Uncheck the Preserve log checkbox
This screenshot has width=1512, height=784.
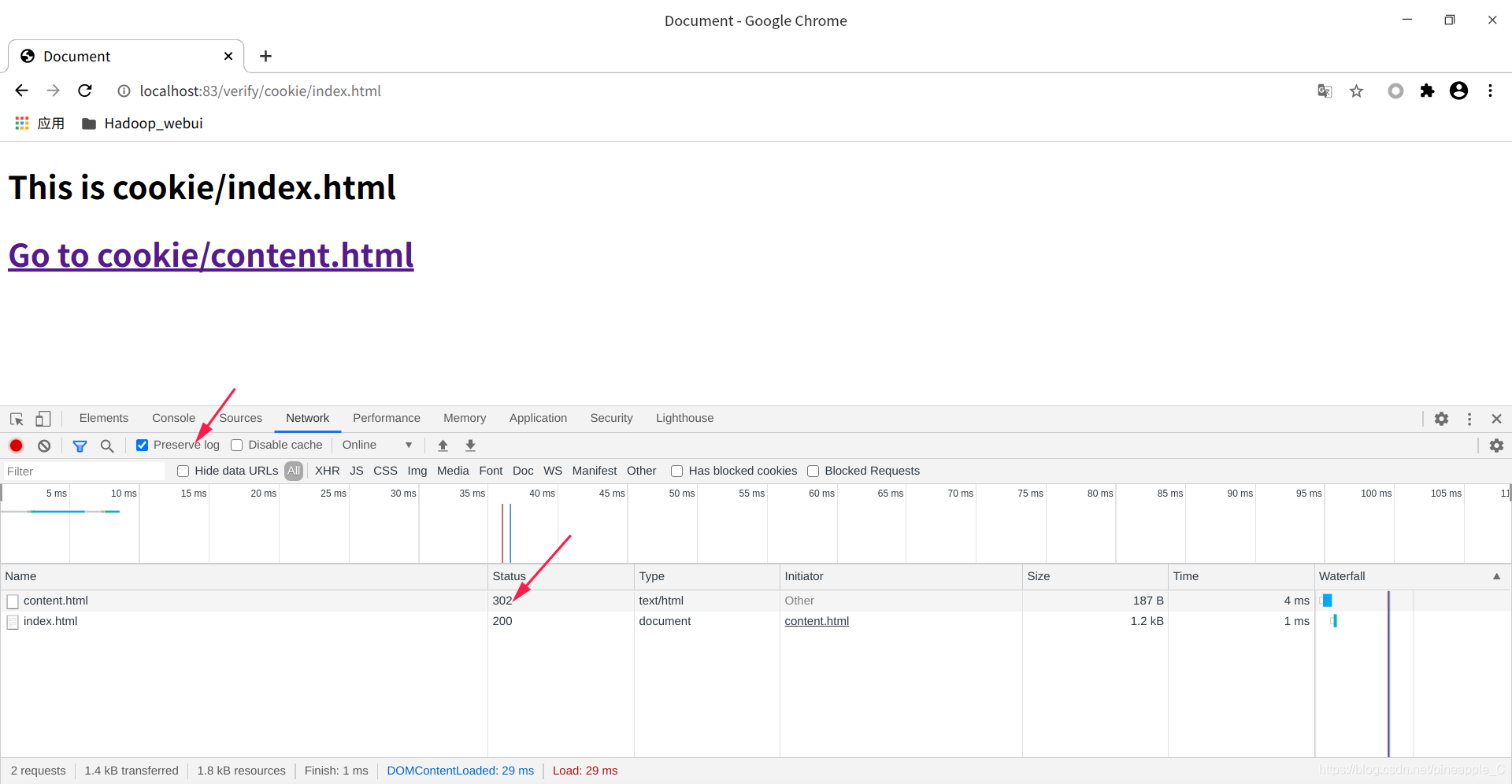click(x=143, y=446)
